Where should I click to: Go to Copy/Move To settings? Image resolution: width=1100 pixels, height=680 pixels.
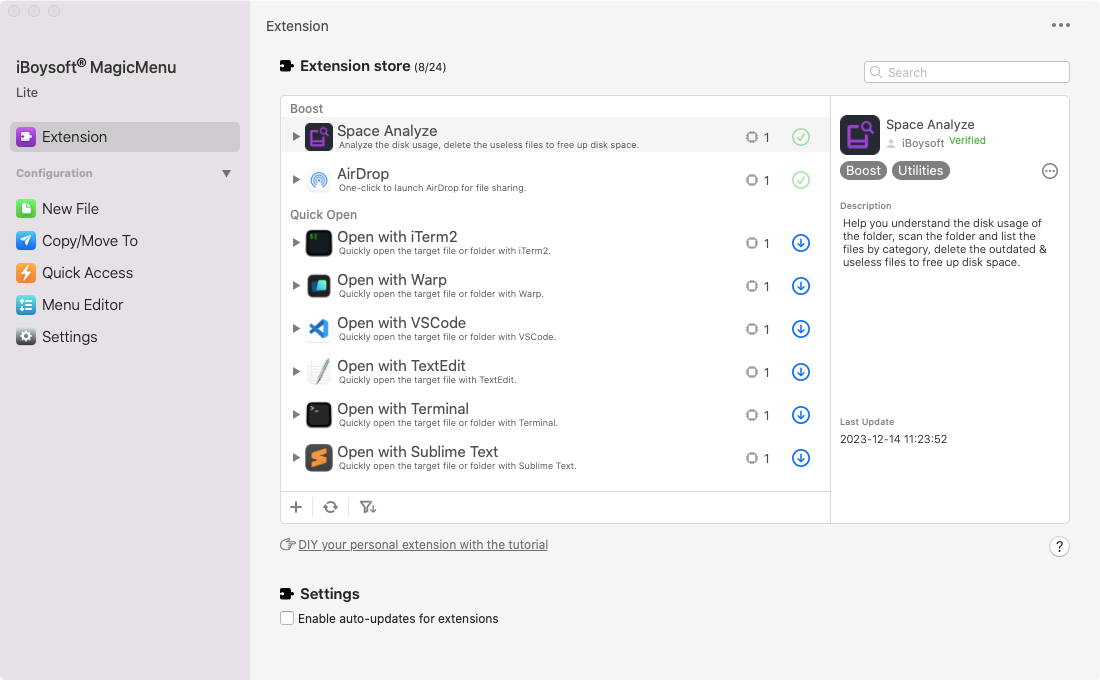click(x=77, y=241)
